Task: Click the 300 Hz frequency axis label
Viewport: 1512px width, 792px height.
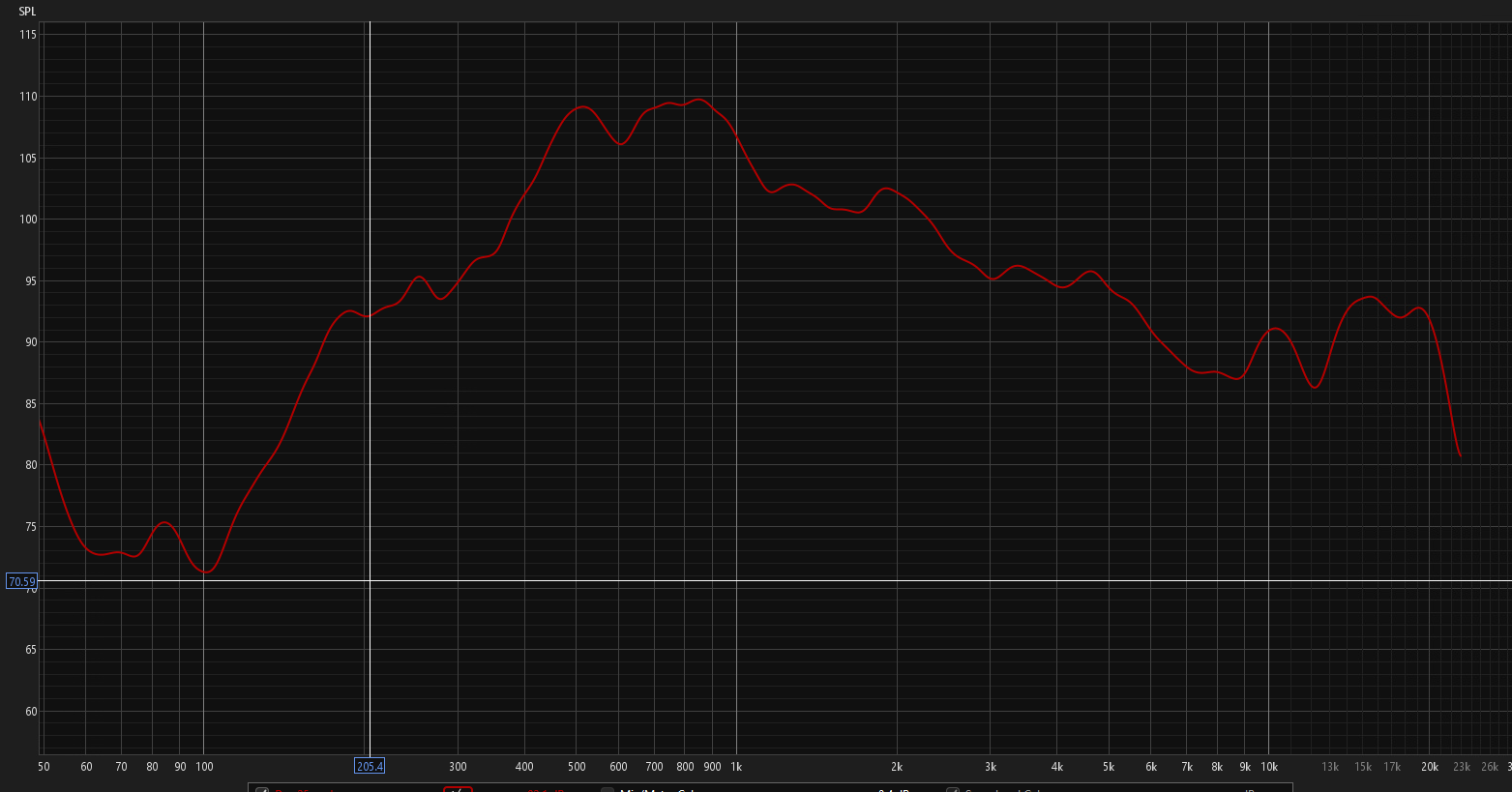Action: (x=458, y=767)
